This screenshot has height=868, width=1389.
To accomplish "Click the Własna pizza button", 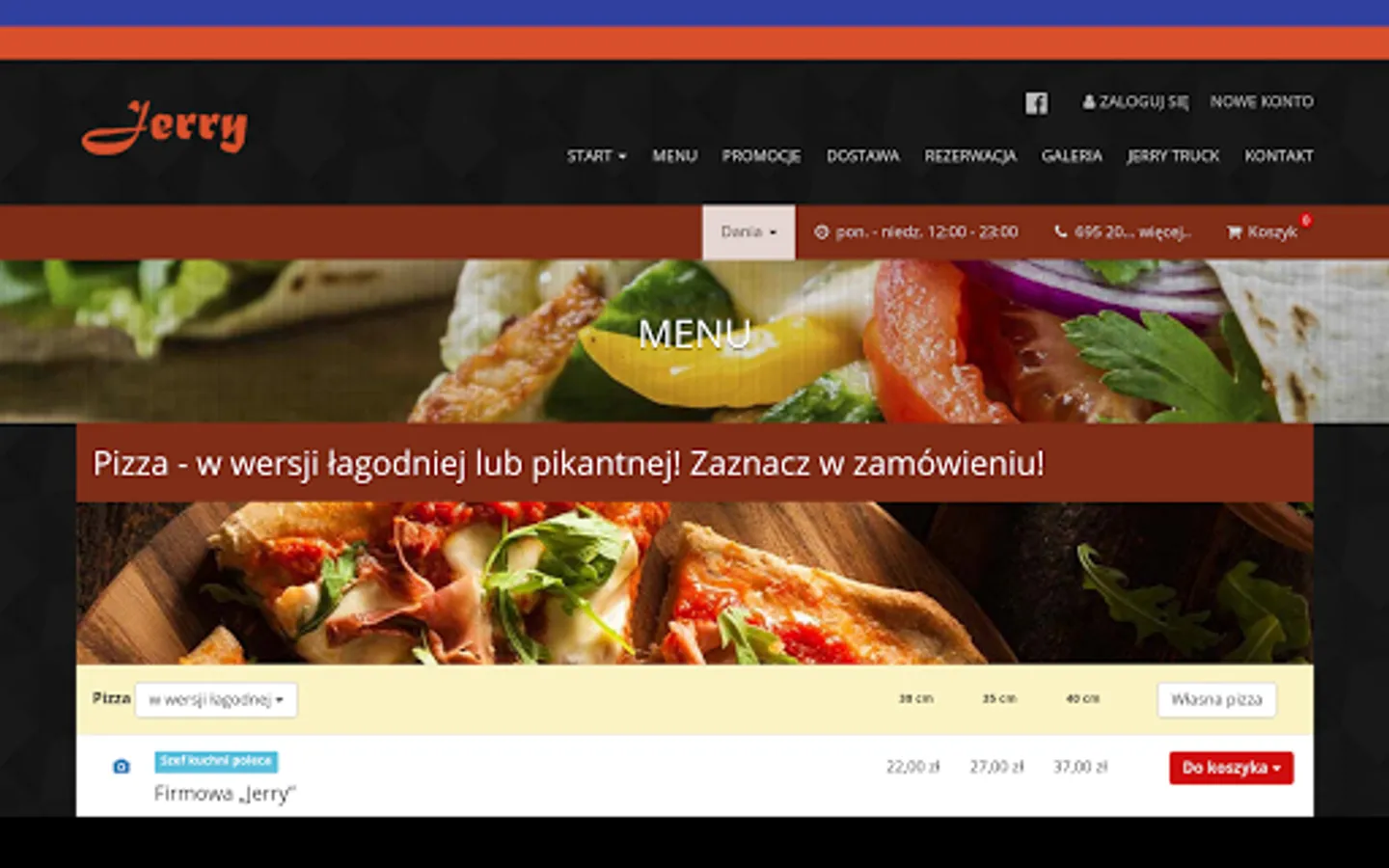I will click(1216, 699).
